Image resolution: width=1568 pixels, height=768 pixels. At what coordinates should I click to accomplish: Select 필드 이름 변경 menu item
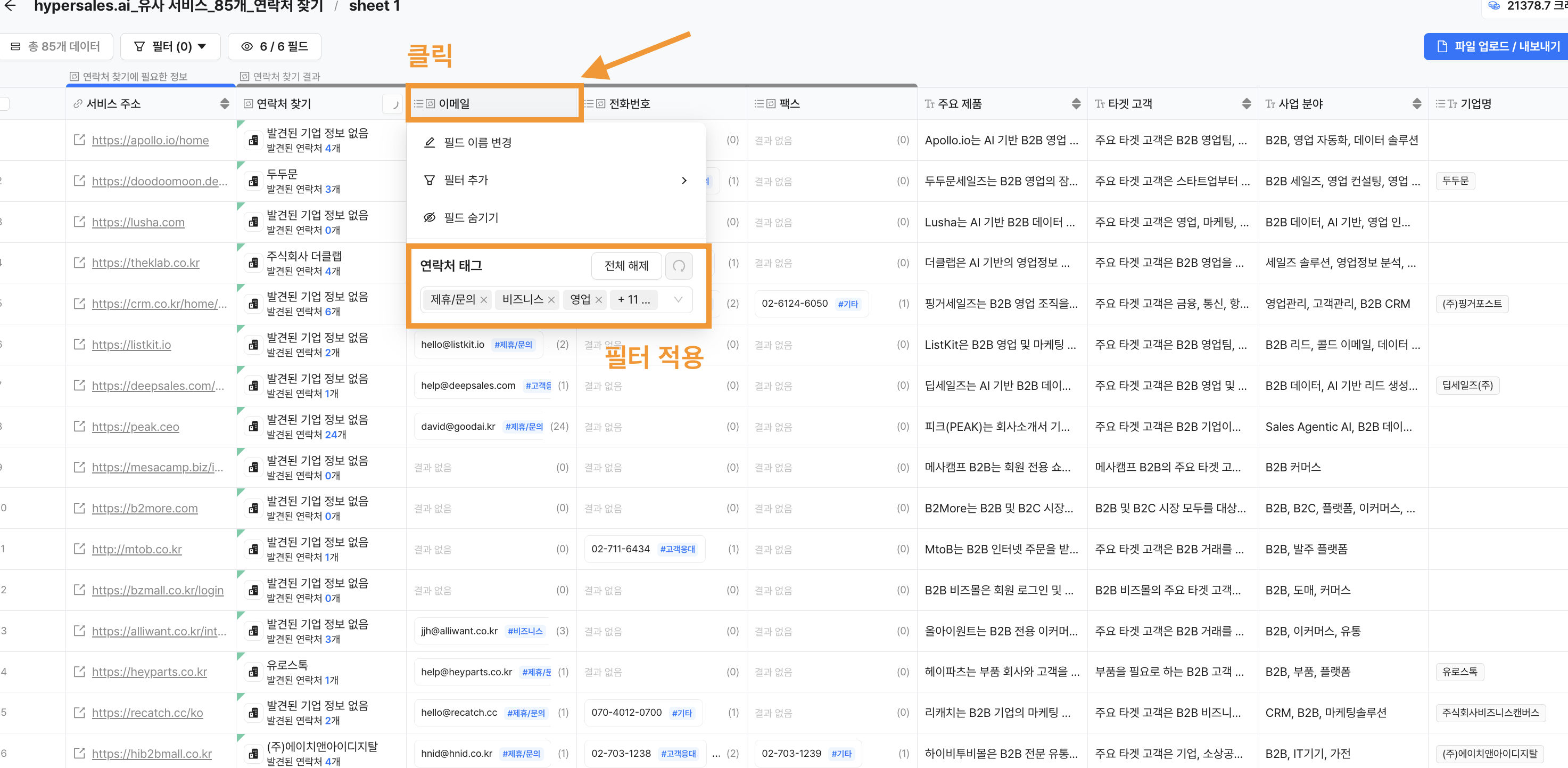[477, 143]
